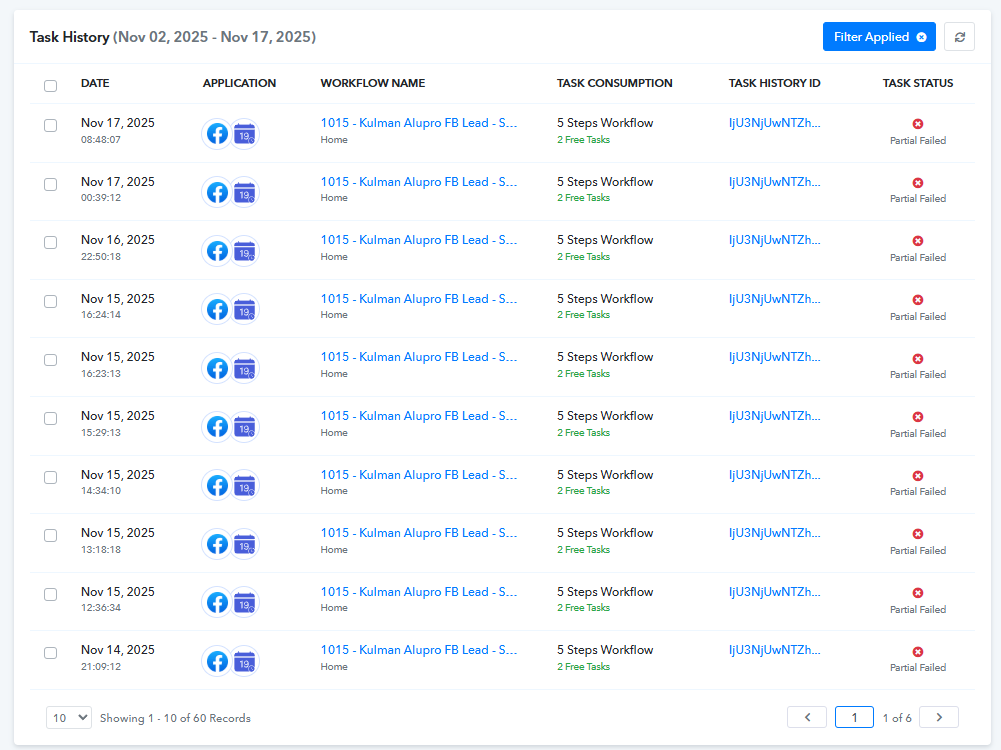Image resolution: width=1001 pixels, height=750 pixels.
Task: Clear filter using the Filter Applied X icon
Action: (x=921, y=37)
